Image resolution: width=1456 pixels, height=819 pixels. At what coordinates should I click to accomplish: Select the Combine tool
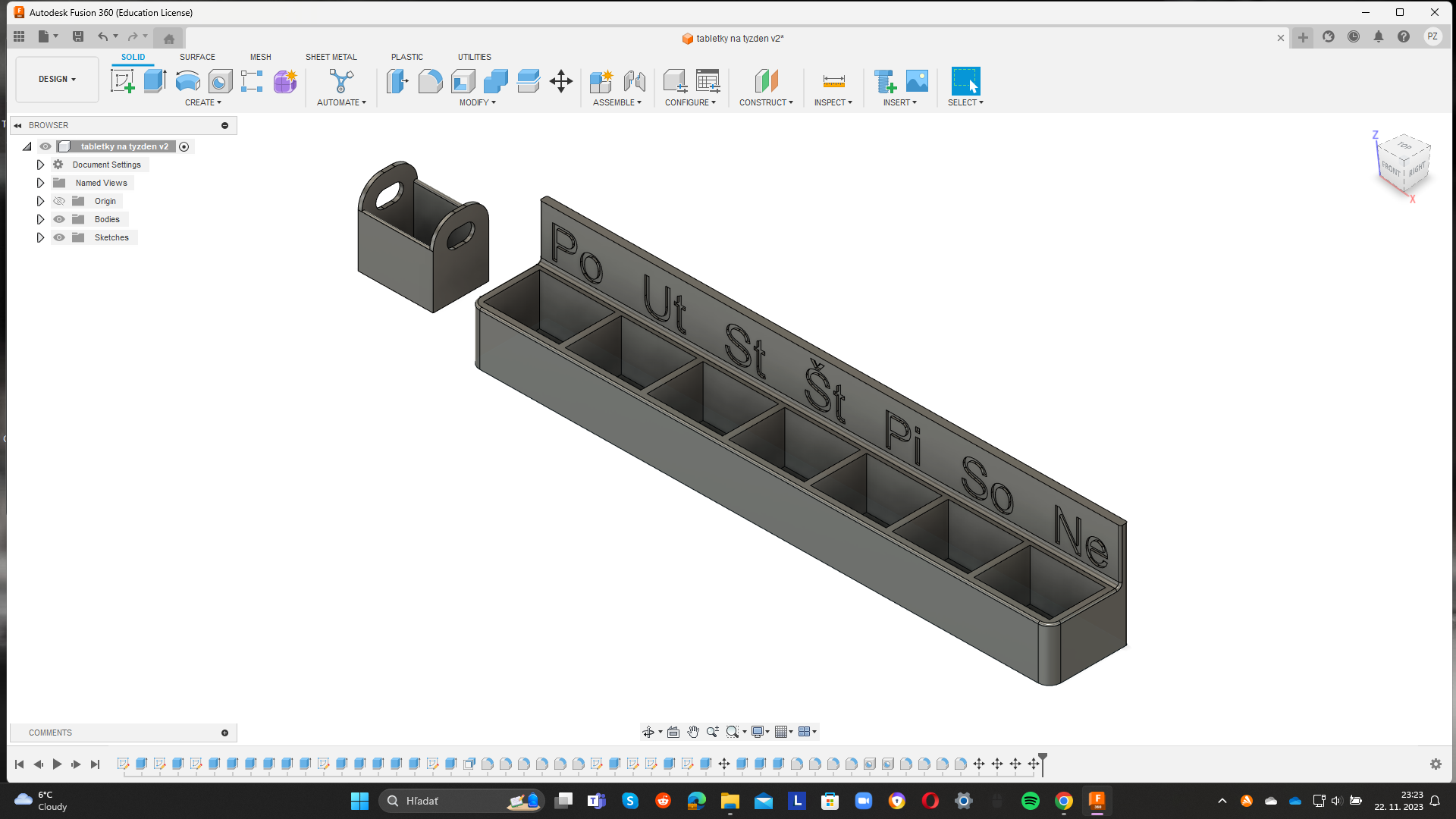coord(495,81)
